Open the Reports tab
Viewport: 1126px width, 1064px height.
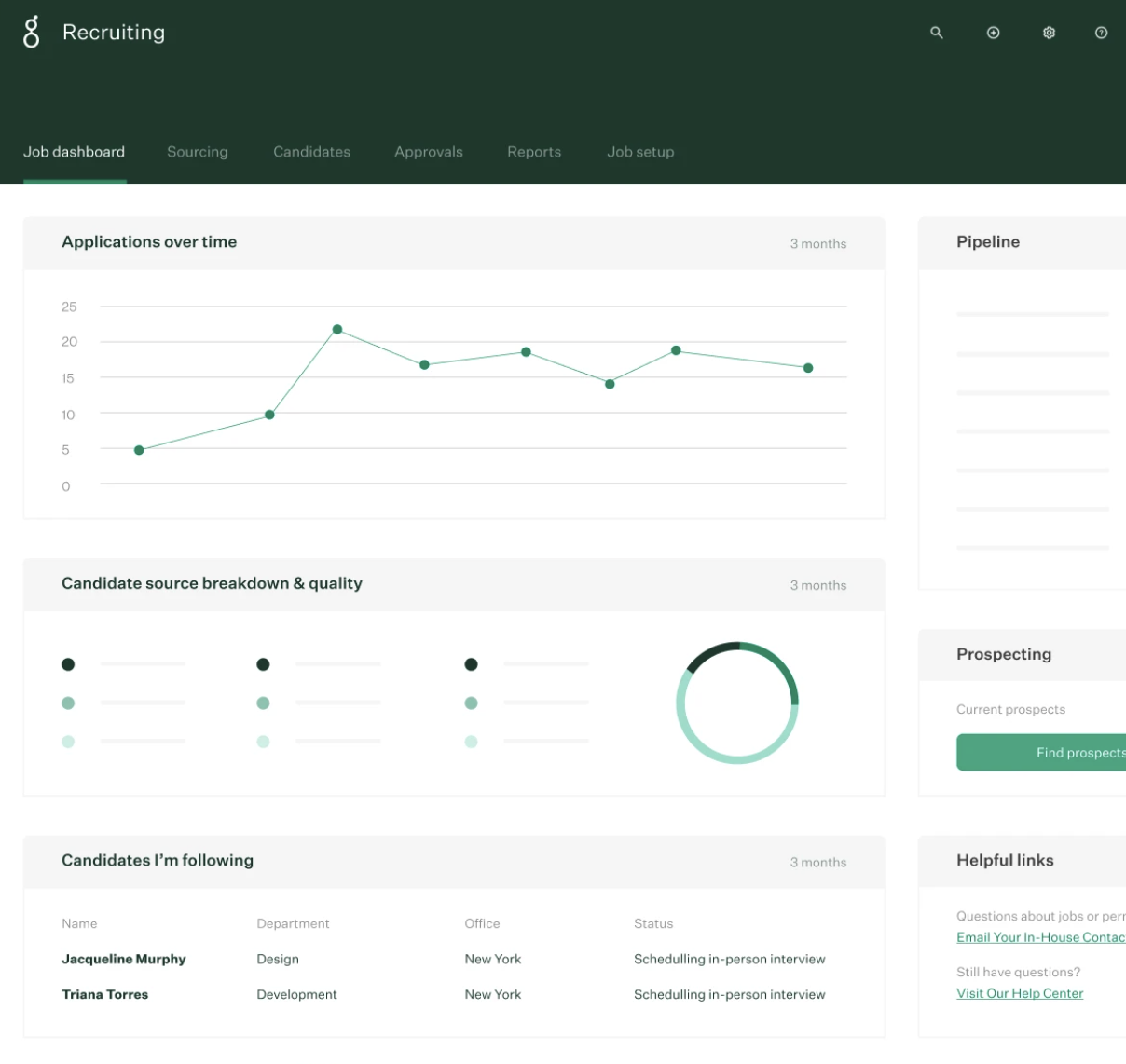point(534,152)
